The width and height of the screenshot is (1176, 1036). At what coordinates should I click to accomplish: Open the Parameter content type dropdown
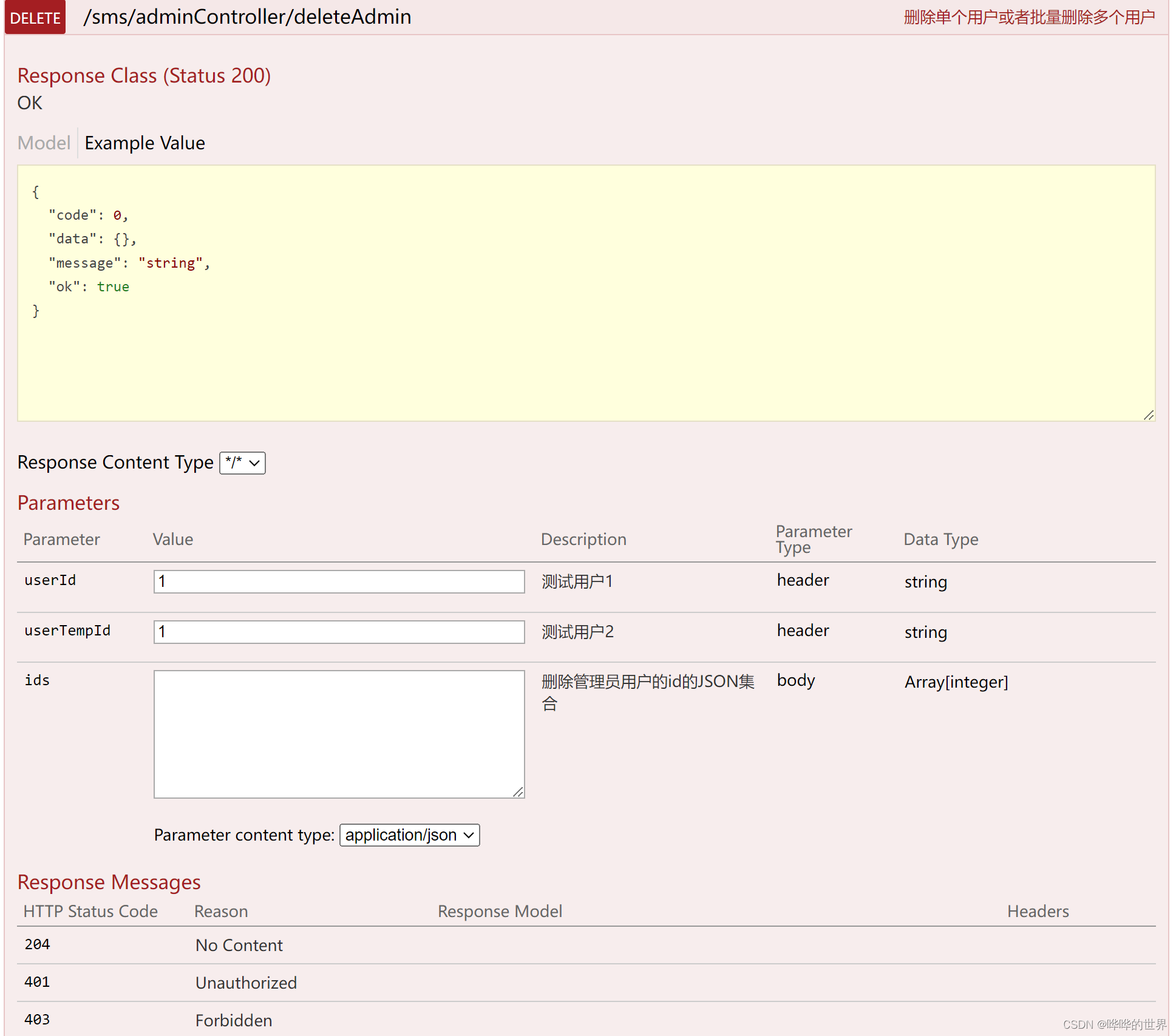(x=409, y=835)
